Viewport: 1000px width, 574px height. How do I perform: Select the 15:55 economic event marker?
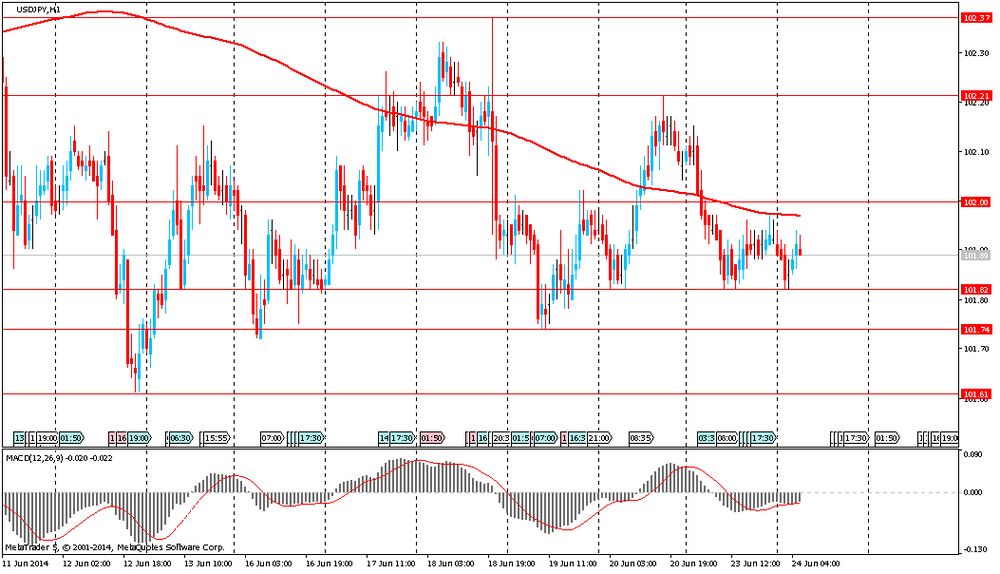click(217, 438)
